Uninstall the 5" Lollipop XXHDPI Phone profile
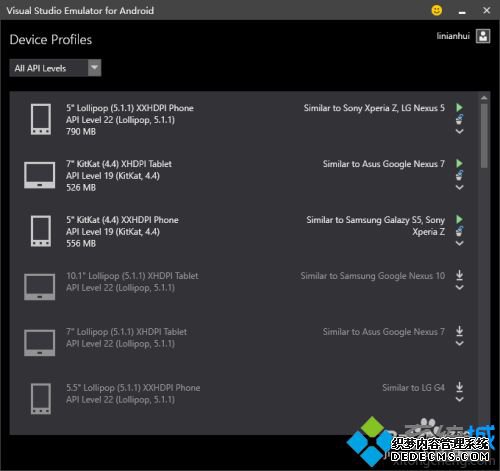 (x=459, y=119)
